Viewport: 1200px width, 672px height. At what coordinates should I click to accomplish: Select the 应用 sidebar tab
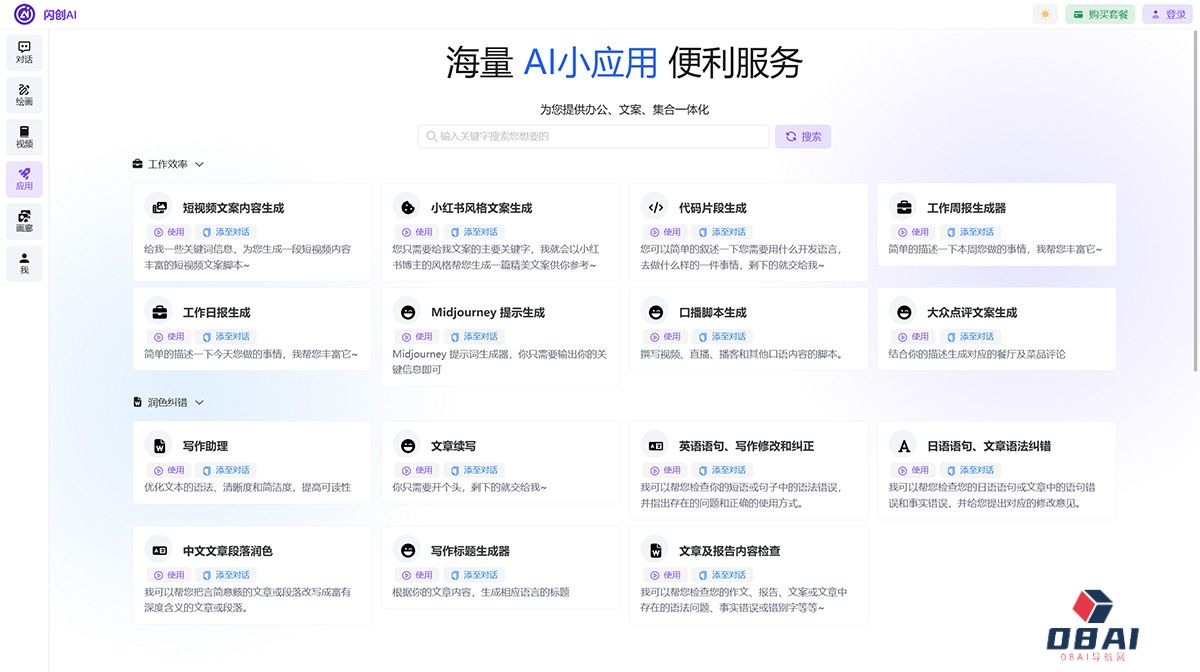(x=24, y=179)
